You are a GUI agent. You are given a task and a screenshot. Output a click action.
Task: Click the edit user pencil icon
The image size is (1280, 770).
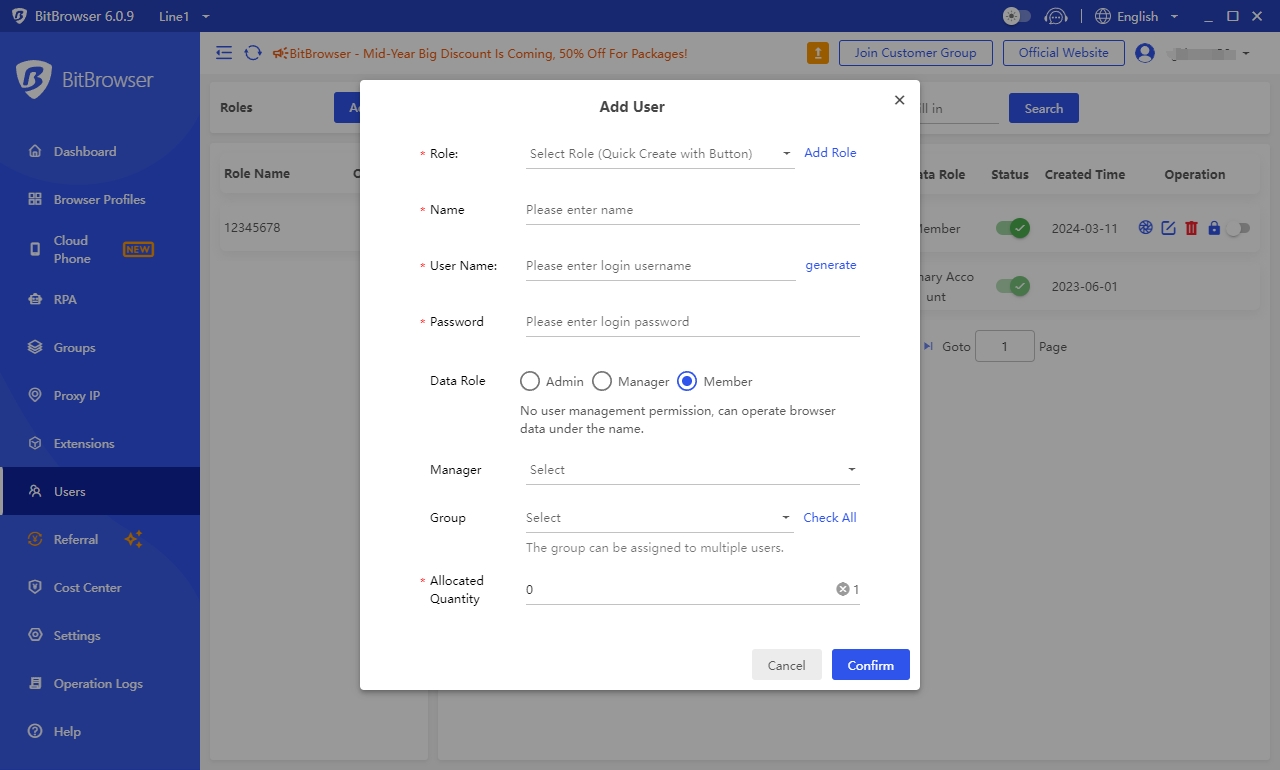(1168, 228)
